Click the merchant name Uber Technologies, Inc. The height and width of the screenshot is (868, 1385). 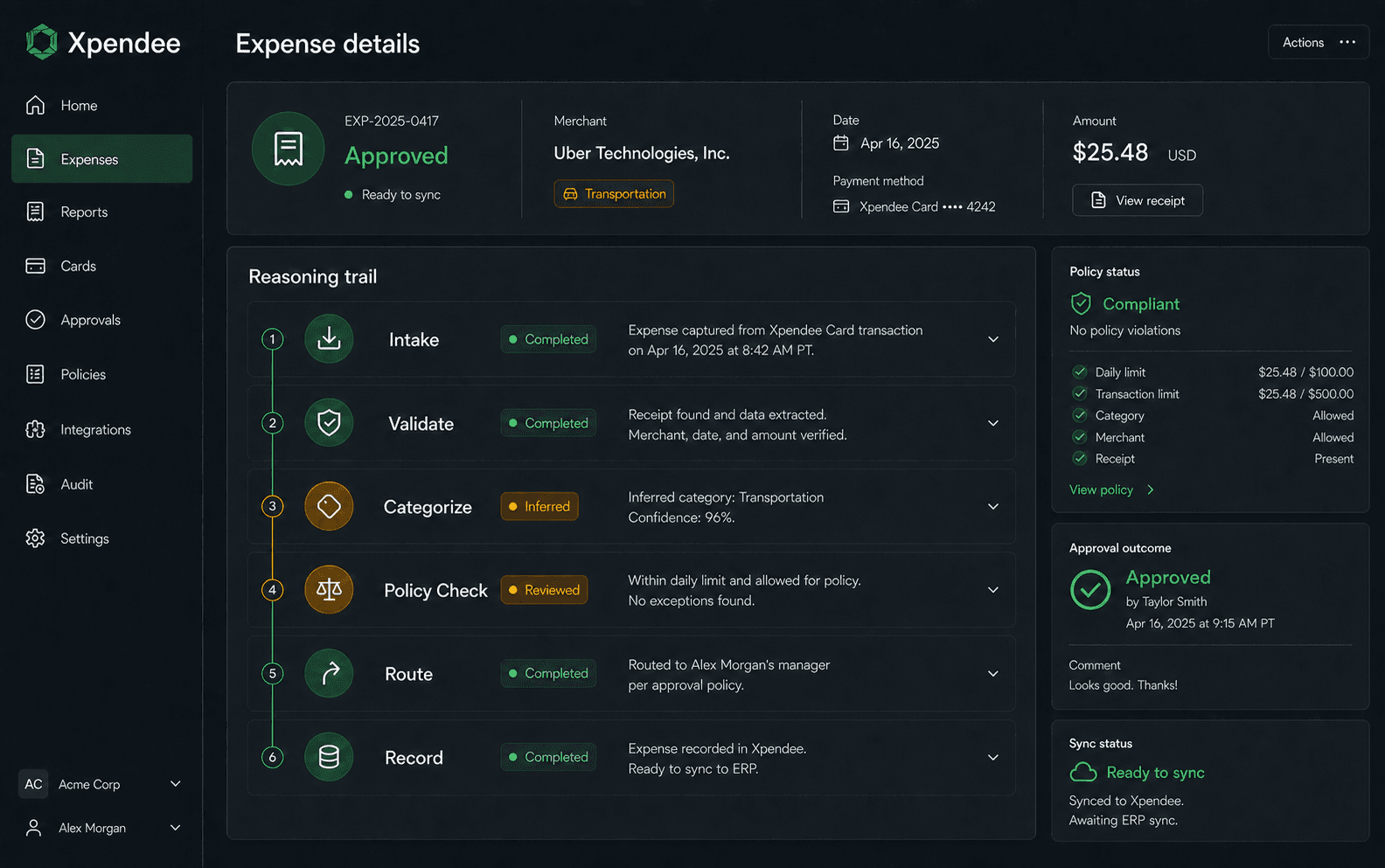click(642, 153)
